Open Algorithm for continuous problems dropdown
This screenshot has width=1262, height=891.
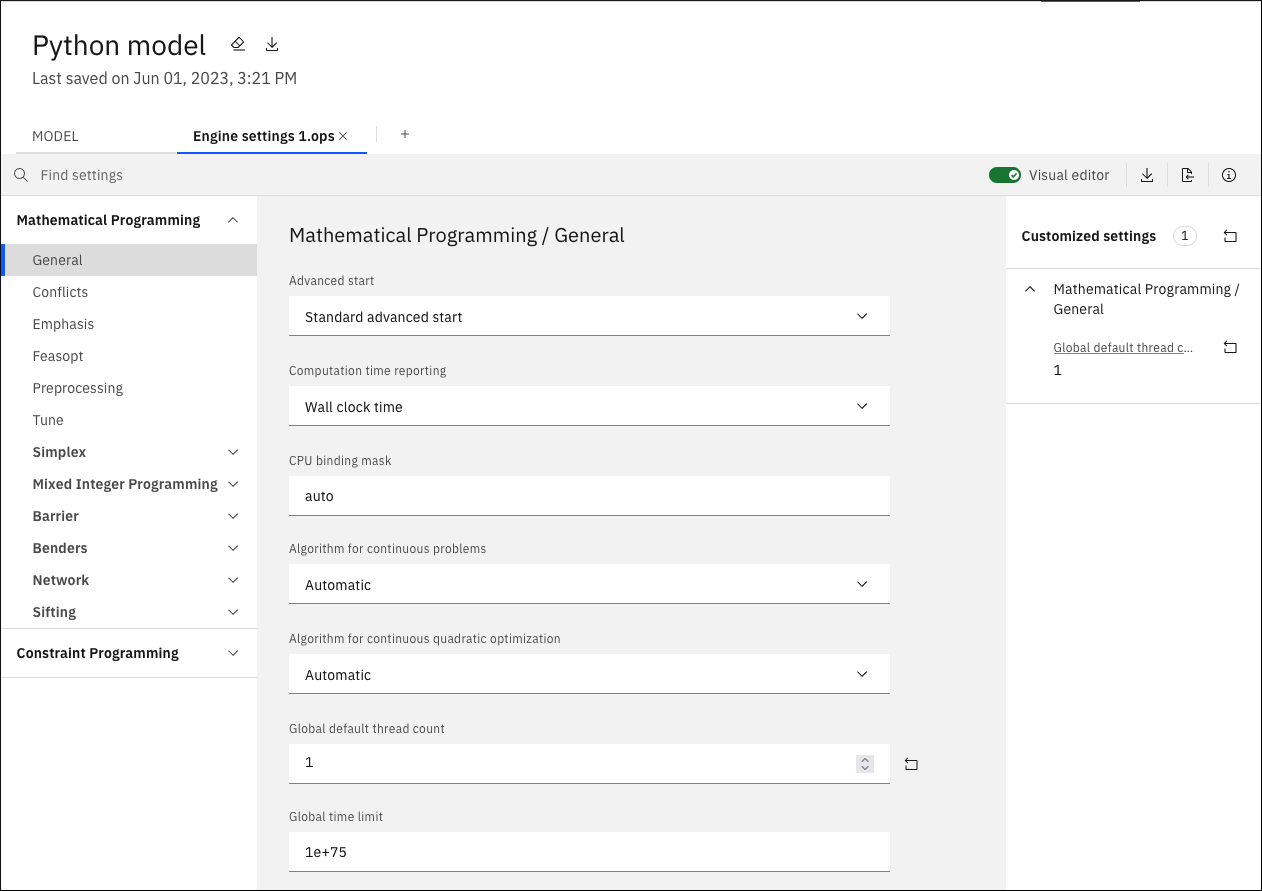tap(589, 584)
